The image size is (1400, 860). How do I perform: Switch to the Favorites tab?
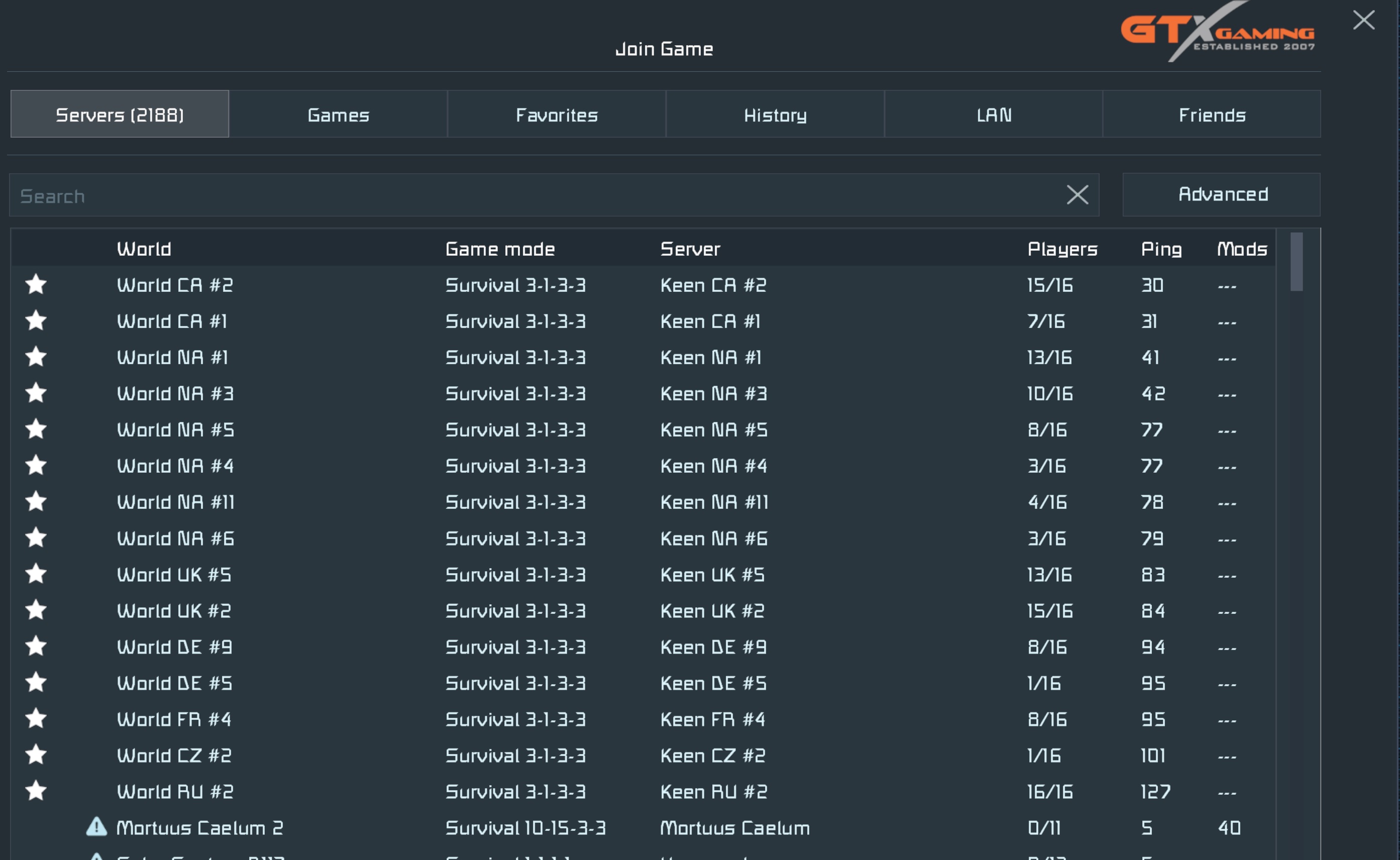(556, 115)
